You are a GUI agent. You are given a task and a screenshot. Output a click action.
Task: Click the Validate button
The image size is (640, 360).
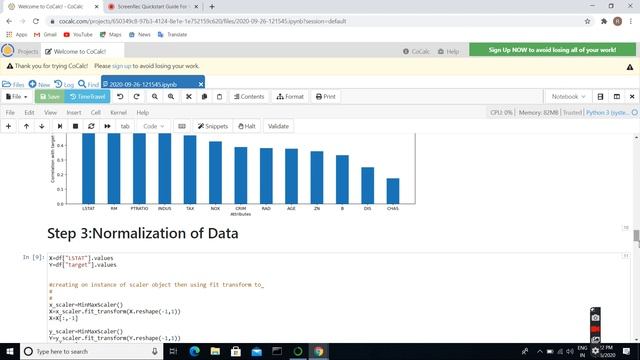pos(278,126)
